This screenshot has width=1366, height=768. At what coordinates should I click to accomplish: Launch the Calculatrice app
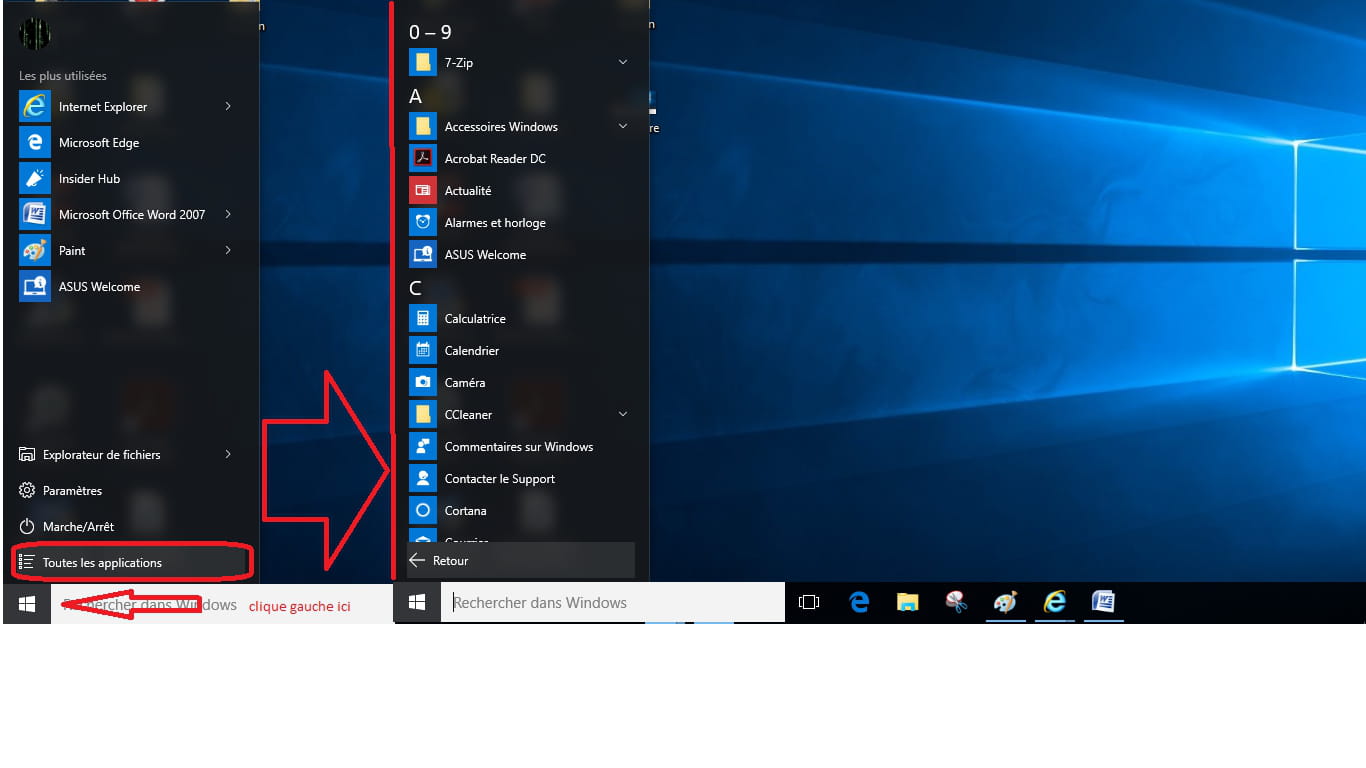pos(474,319)
